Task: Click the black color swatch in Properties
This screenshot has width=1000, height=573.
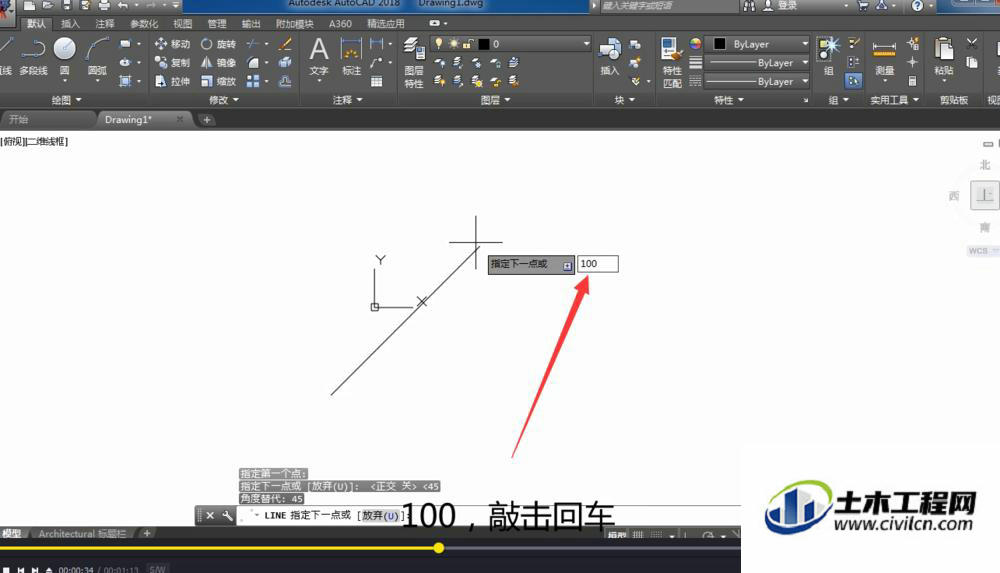Action: (x=719, y=43)
